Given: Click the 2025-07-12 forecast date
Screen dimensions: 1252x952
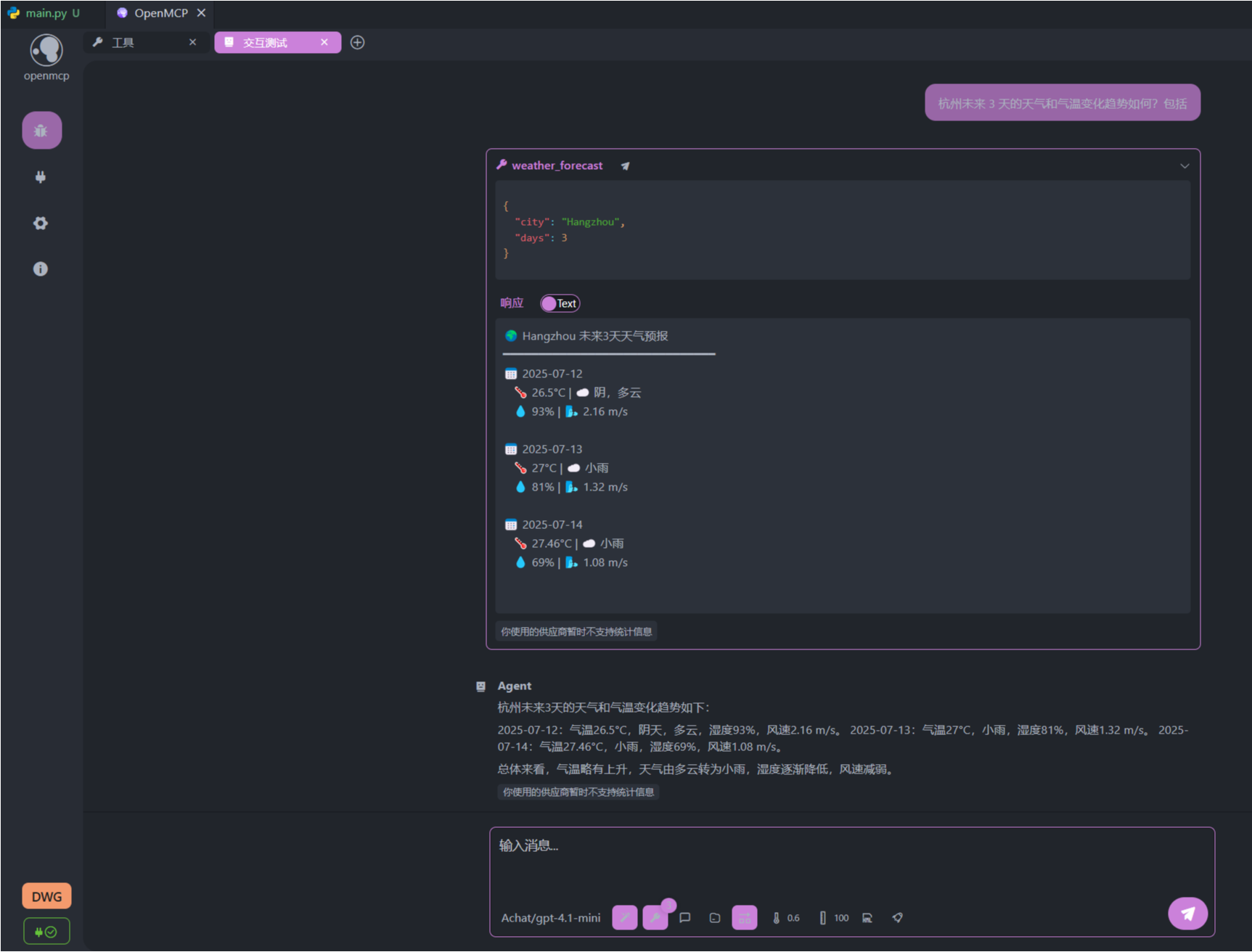Looking at the screenshot, I should (x=552, y=374).
